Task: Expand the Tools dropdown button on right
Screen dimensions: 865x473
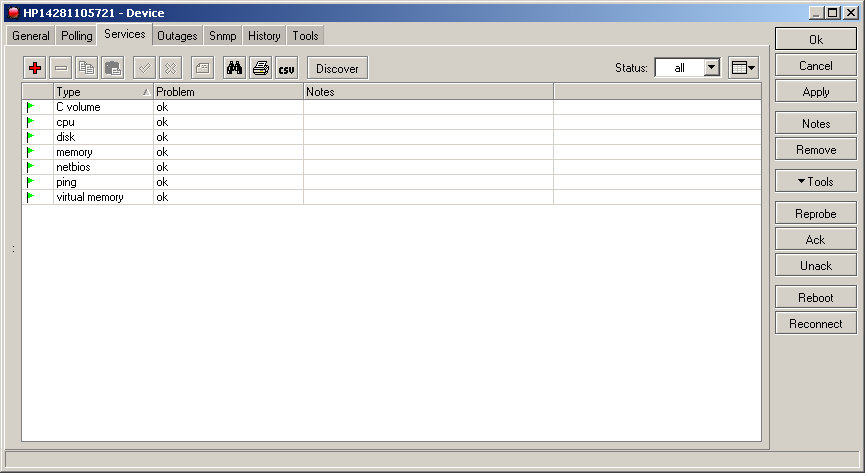Action: (x=815, y=181)
